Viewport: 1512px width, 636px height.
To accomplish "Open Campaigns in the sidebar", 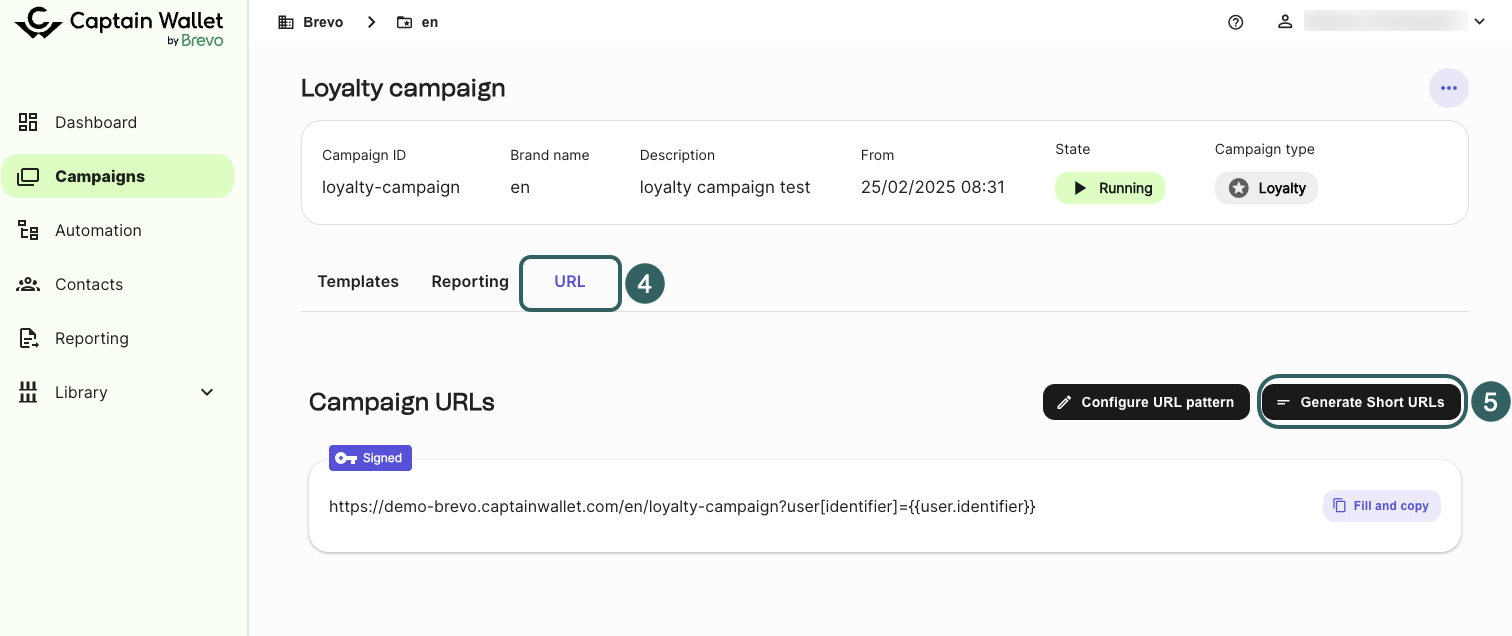I will tap(100, 176).
